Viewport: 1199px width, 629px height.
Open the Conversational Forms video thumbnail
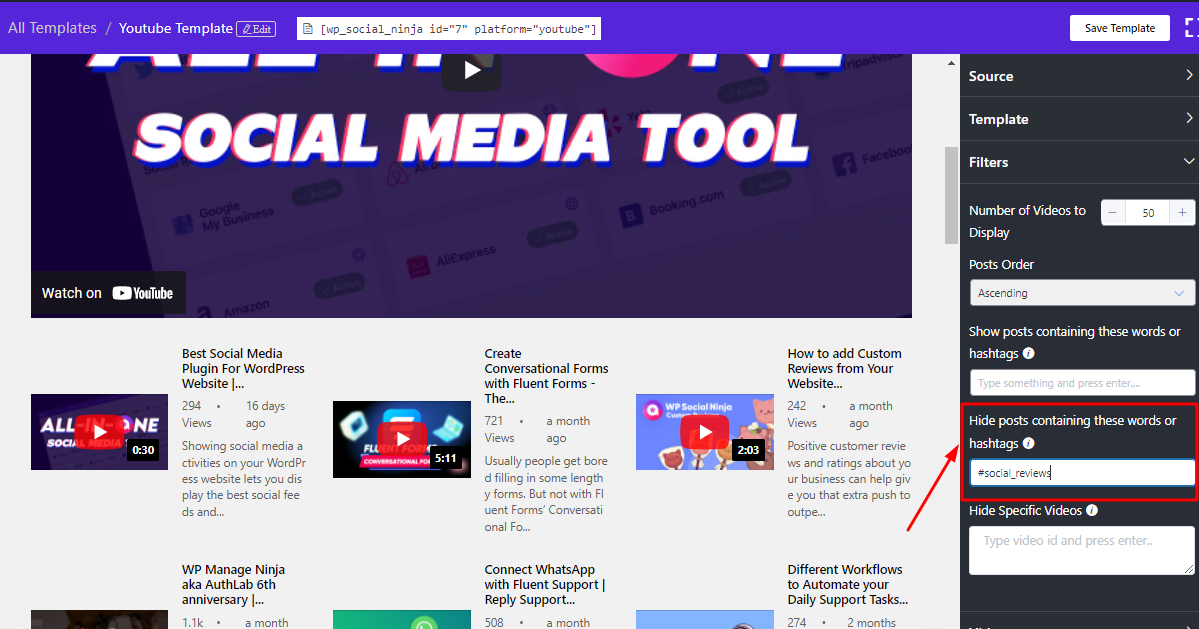click(402, 439)
